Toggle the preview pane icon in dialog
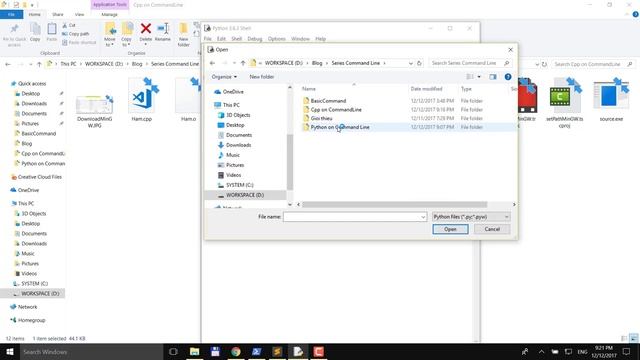This screenshot has height=360, width=640. pyautogui.click(x=493, y=77)
